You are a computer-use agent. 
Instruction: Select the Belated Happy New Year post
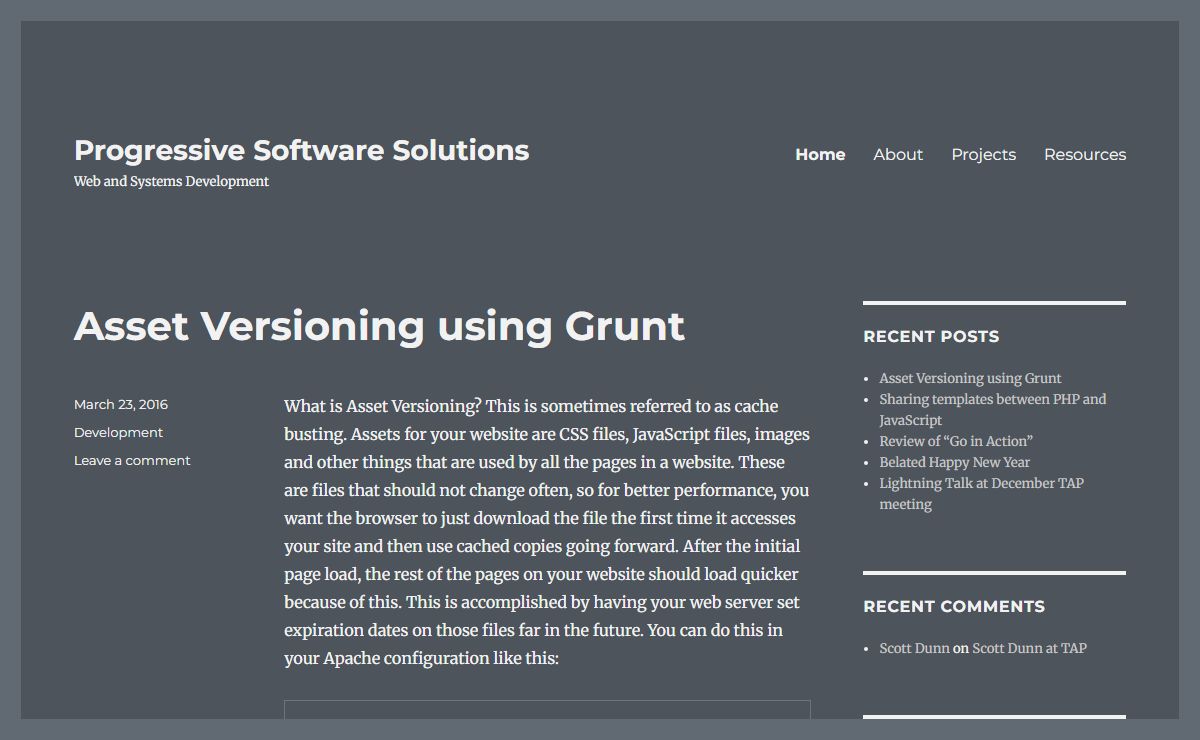tap(954, 462)
